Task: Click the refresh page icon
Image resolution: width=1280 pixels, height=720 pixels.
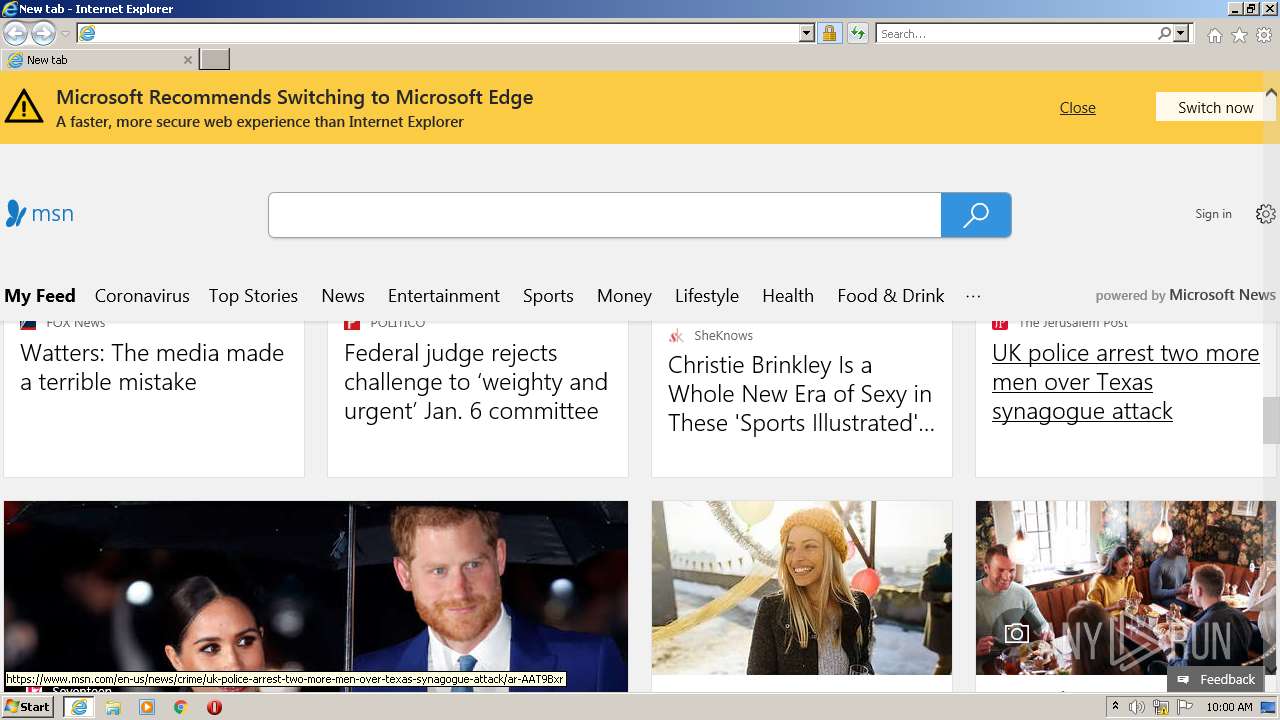Action: coord(857,33)
